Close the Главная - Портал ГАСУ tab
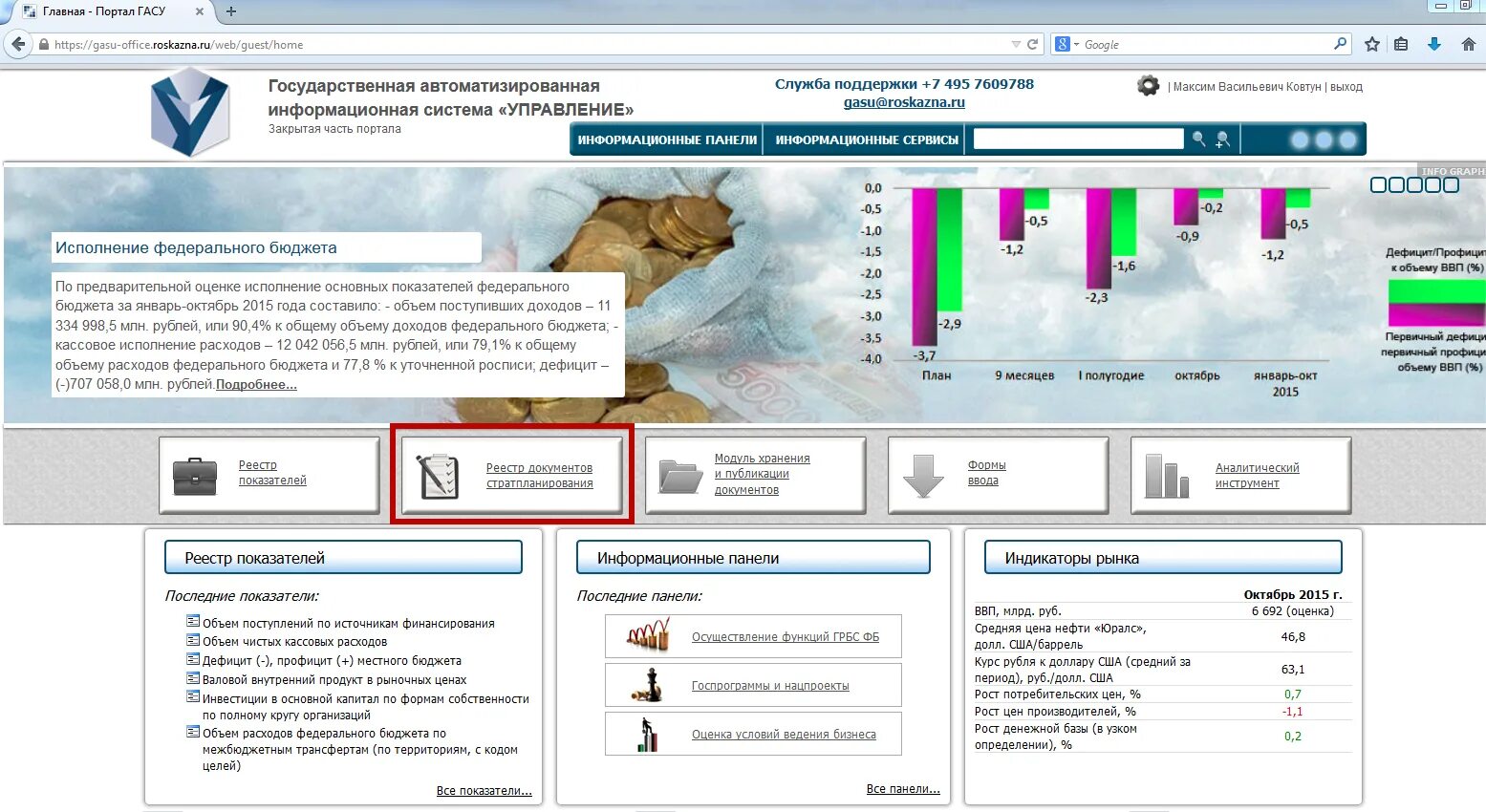 click(199, 11)
